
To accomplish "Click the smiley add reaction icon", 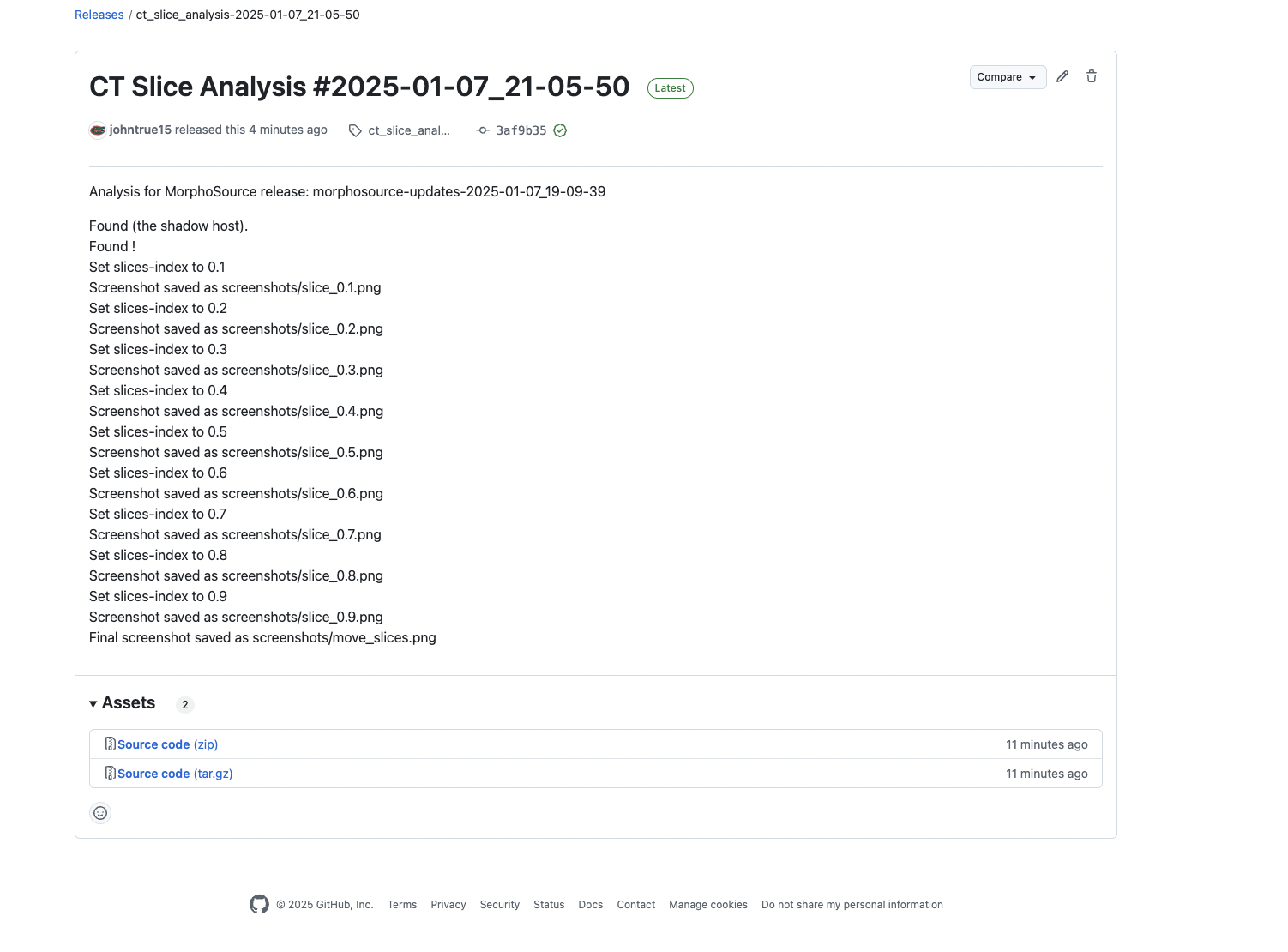I will tap(100, 813).
